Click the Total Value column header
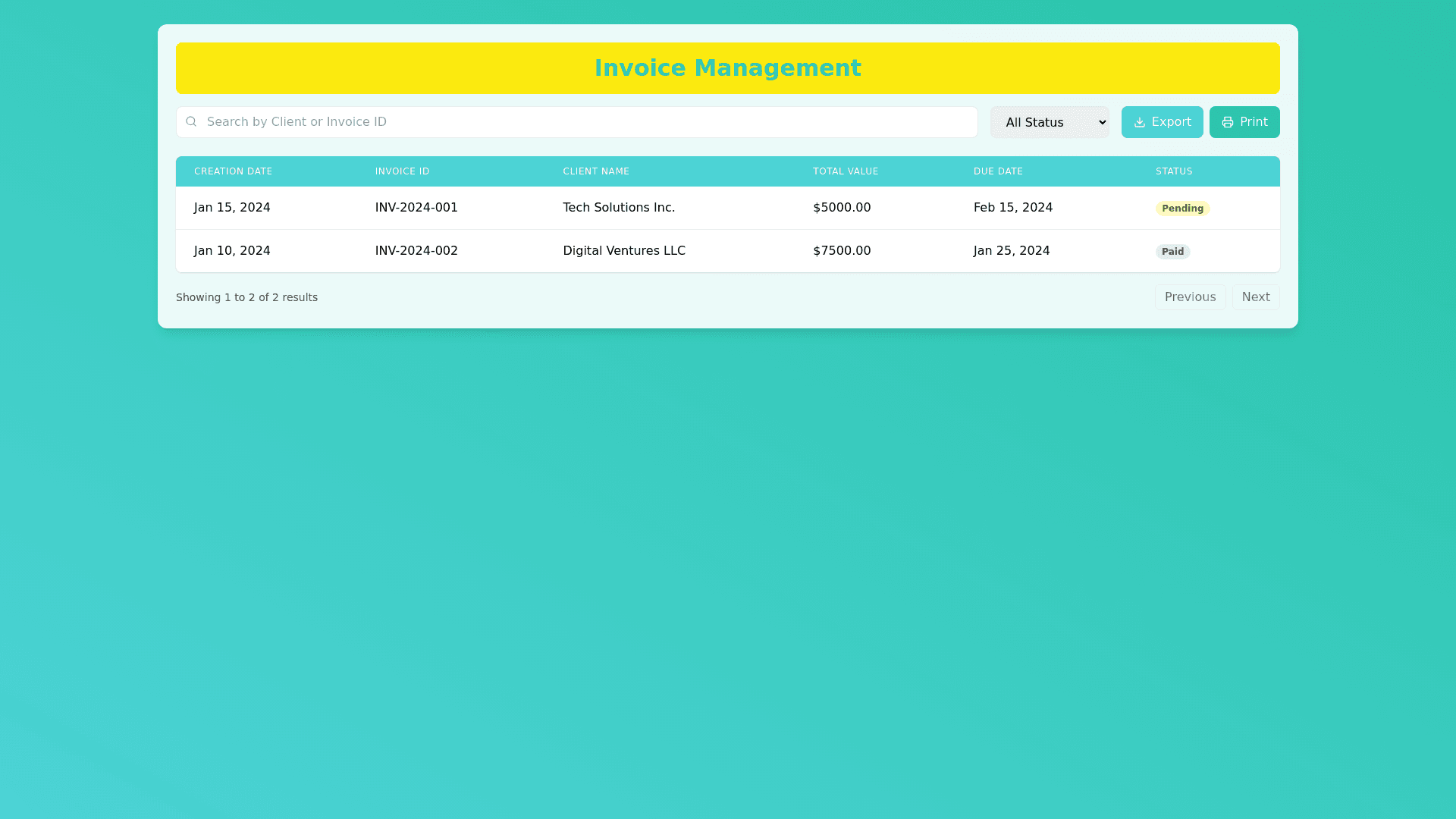 pyautogui.click(x=845, y=171)
